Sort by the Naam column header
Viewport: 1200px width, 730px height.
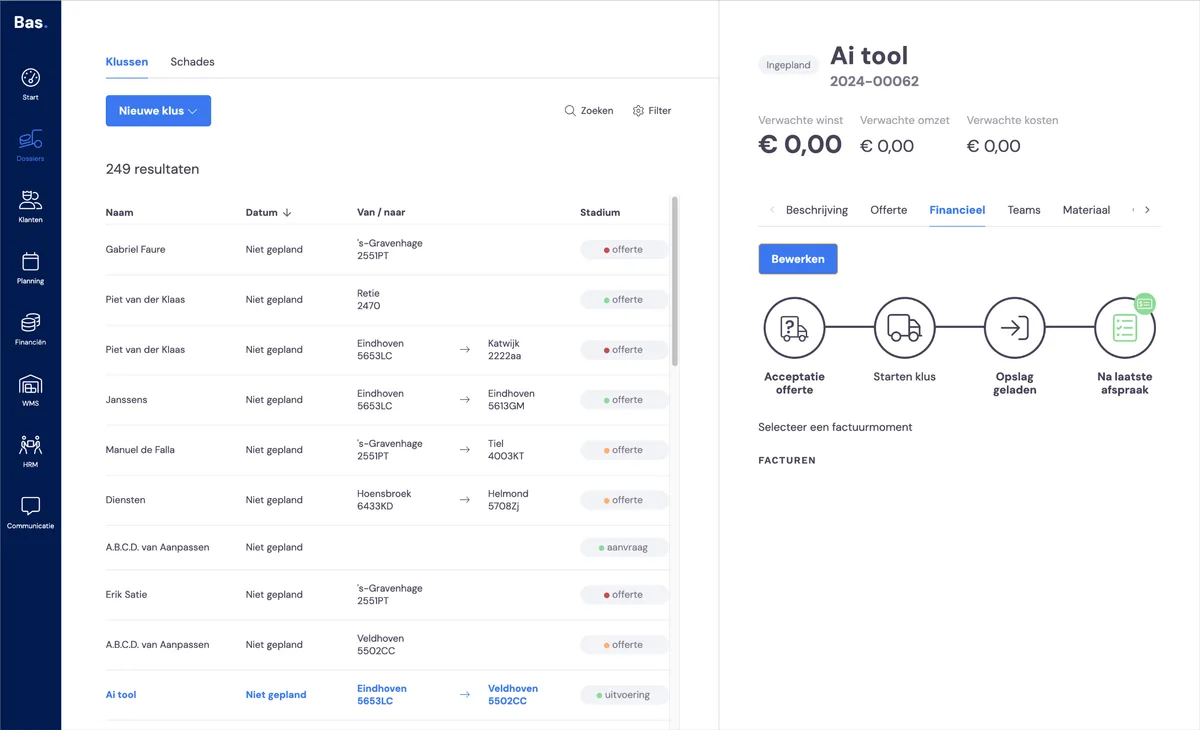(119, 213)
